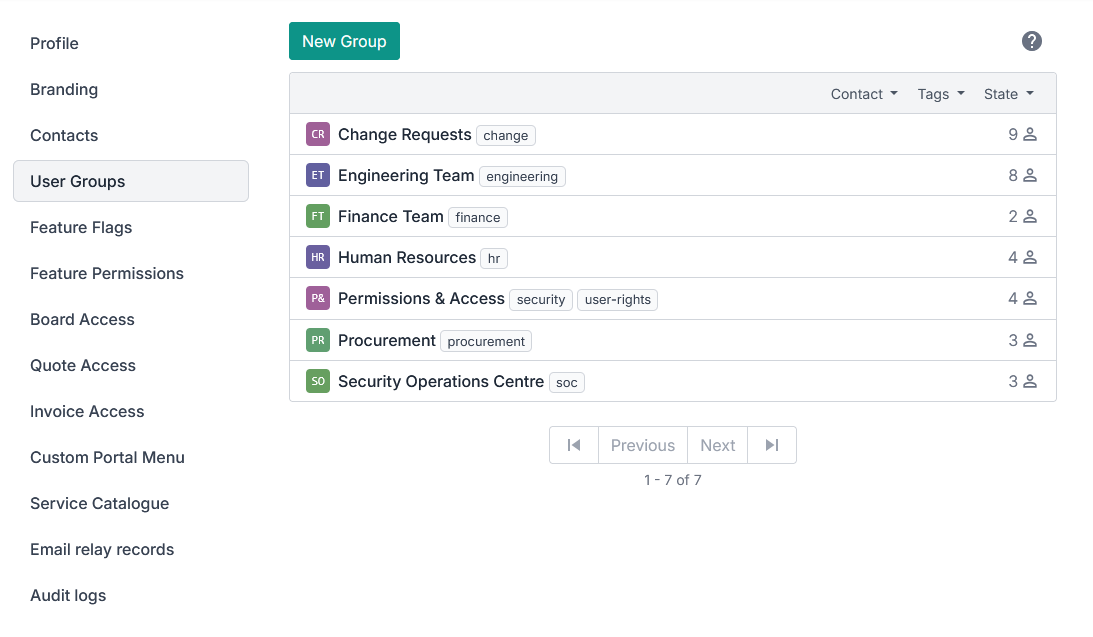Screen dimensions: 1093x637
Task: Click the engineering tag badge
Action: coord(522,177)
